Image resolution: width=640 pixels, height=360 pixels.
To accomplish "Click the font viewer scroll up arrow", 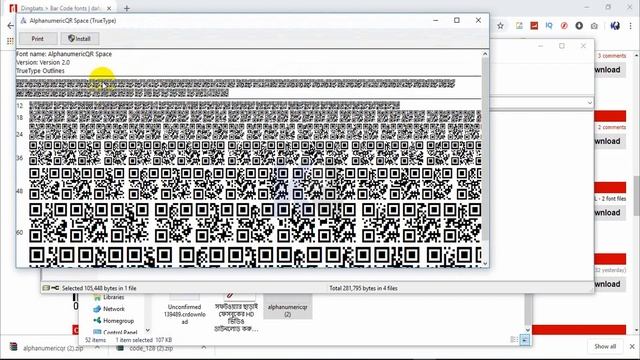I will [x=485, y=54].
